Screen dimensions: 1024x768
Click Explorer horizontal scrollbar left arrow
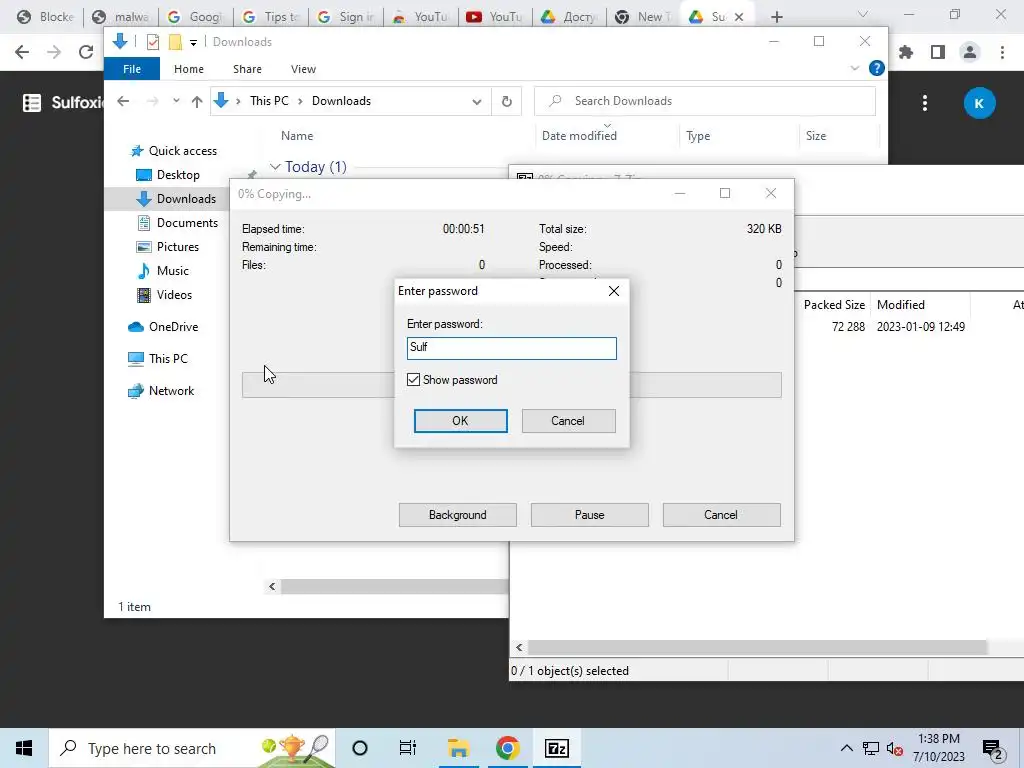coord(272,586)
